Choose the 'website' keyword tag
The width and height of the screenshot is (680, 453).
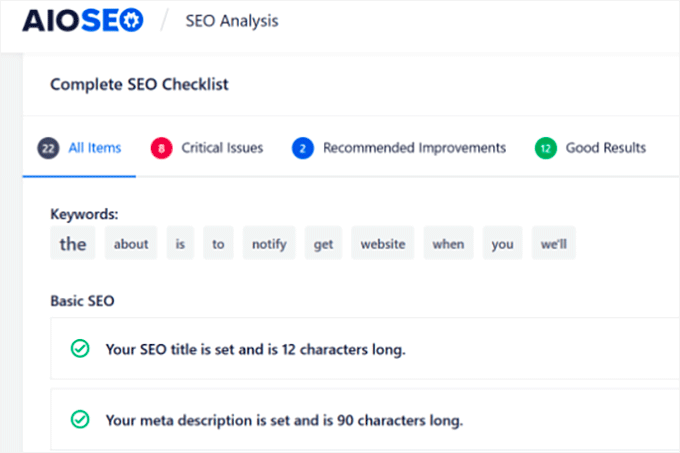(x=382, y=243)
